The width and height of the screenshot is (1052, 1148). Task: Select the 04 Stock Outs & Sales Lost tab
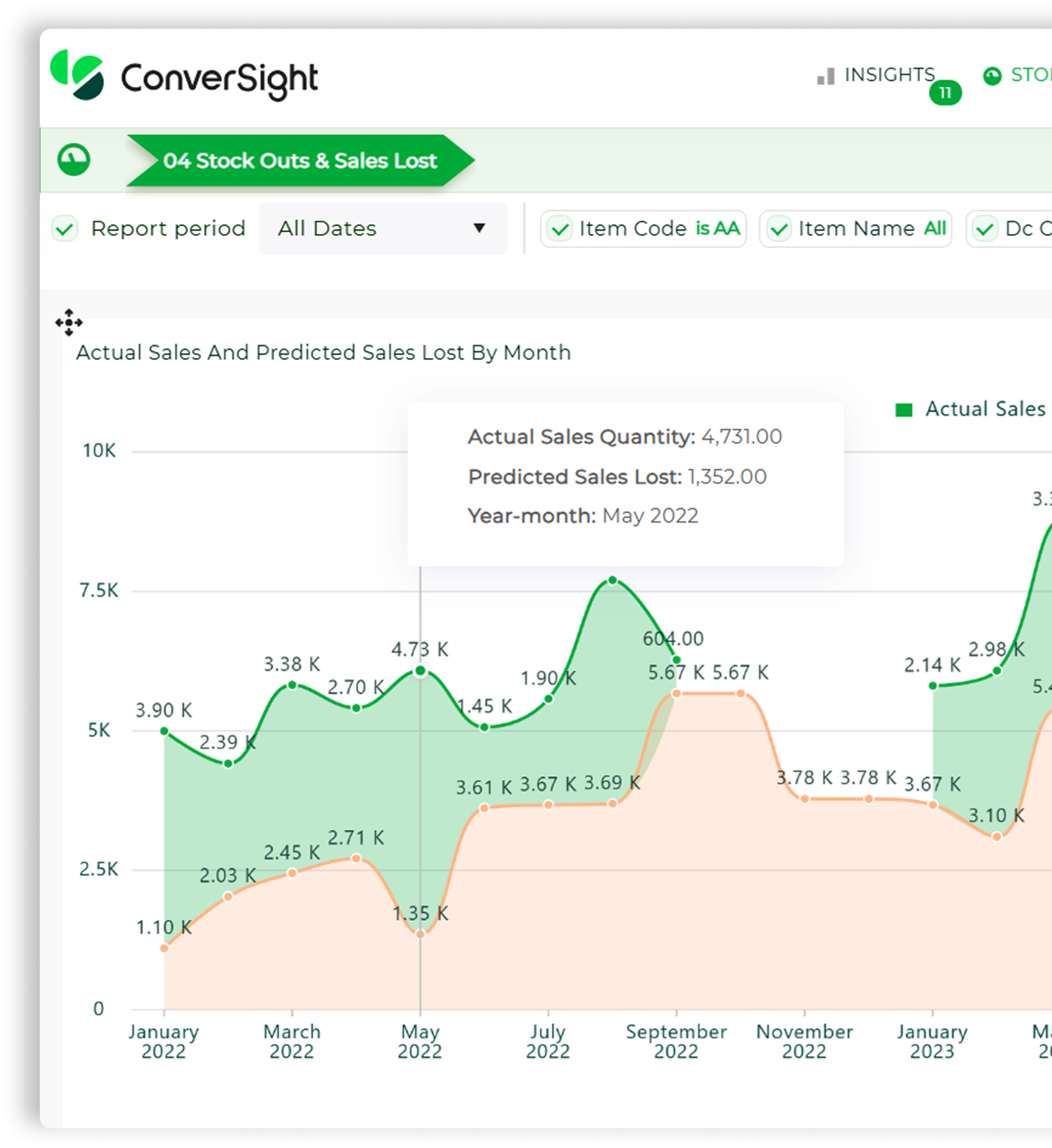tap(300, 160)
